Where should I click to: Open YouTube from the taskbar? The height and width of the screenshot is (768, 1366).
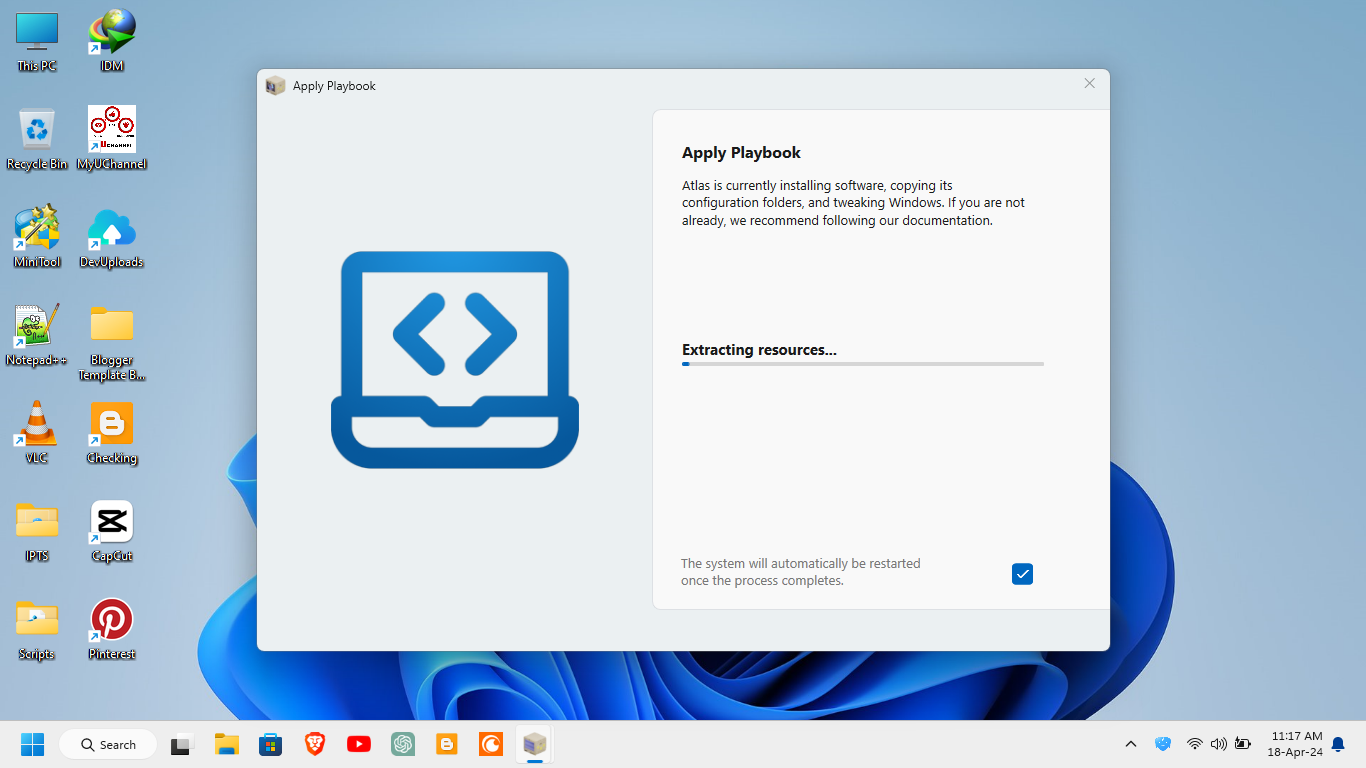click(x=359, y=744)
